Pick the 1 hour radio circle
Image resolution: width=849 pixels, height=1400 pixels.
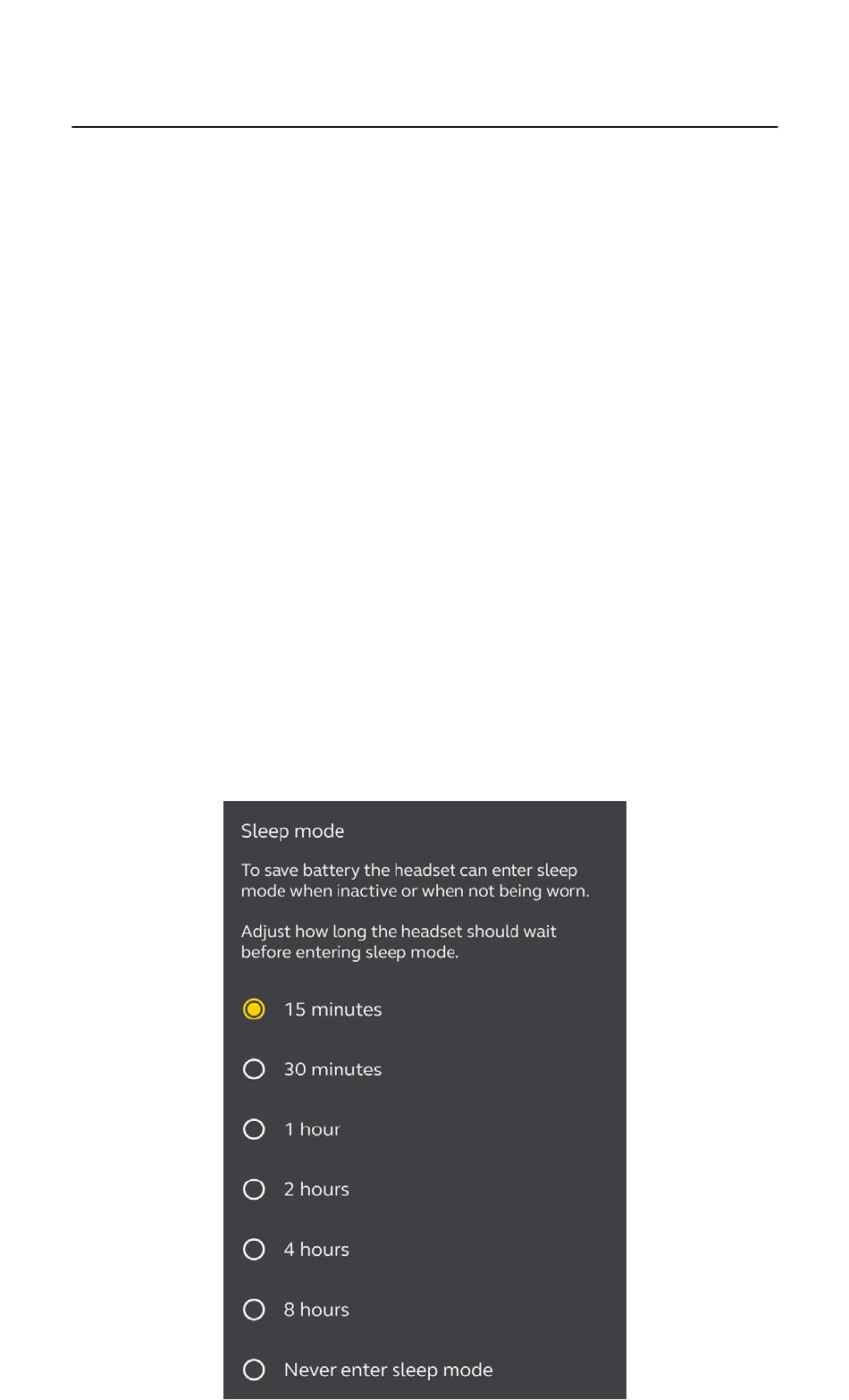(x=254, y=1129)
